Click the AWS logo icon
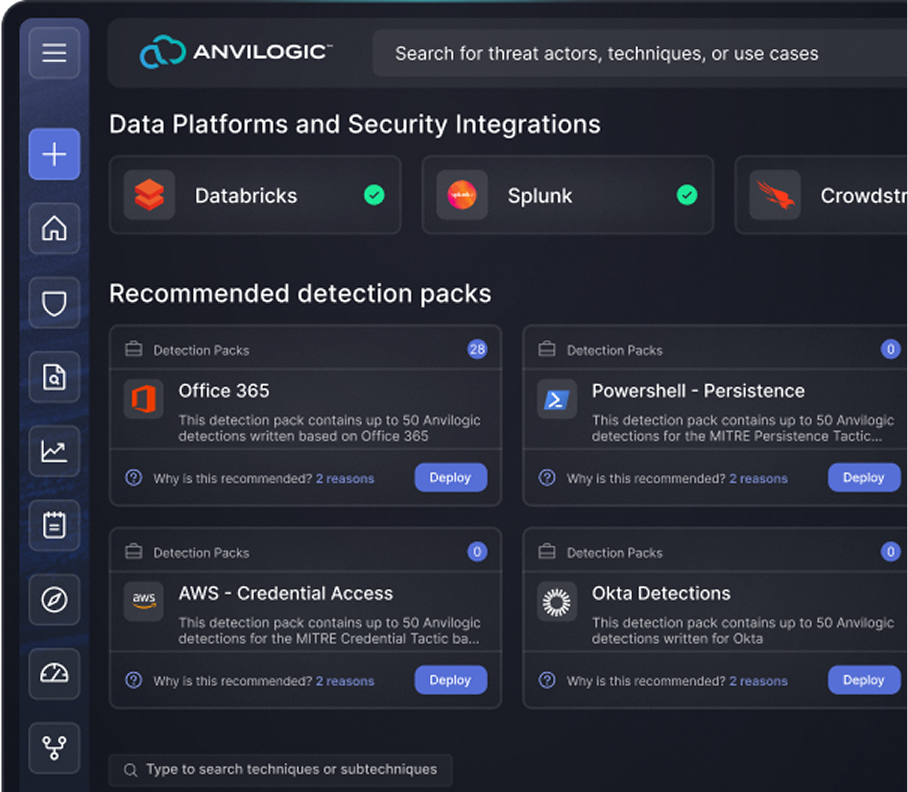Viewport: 908px width, 792px height. (144, 602)
